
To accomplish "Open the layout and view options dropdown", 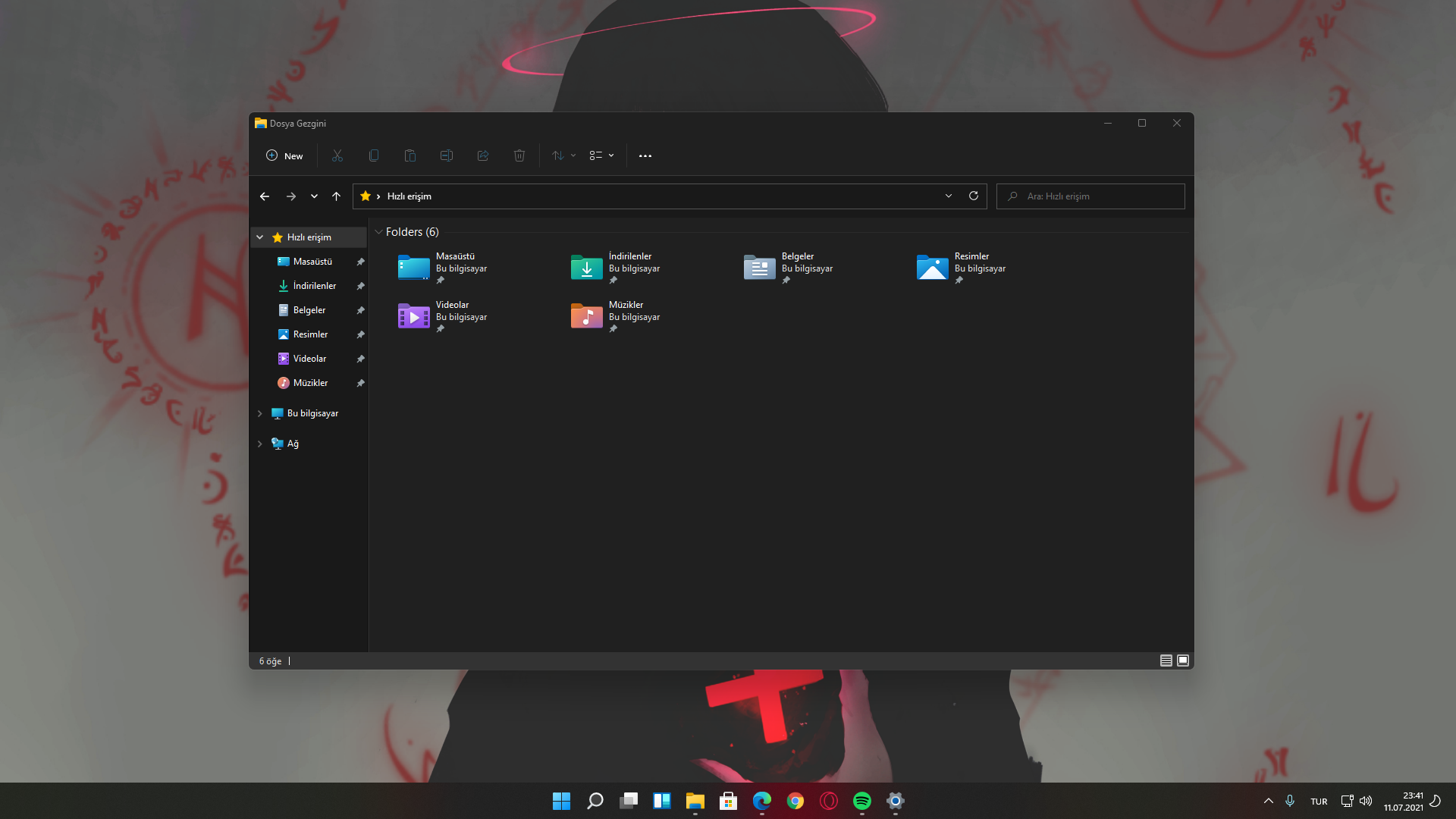I will tap(602, 155).
